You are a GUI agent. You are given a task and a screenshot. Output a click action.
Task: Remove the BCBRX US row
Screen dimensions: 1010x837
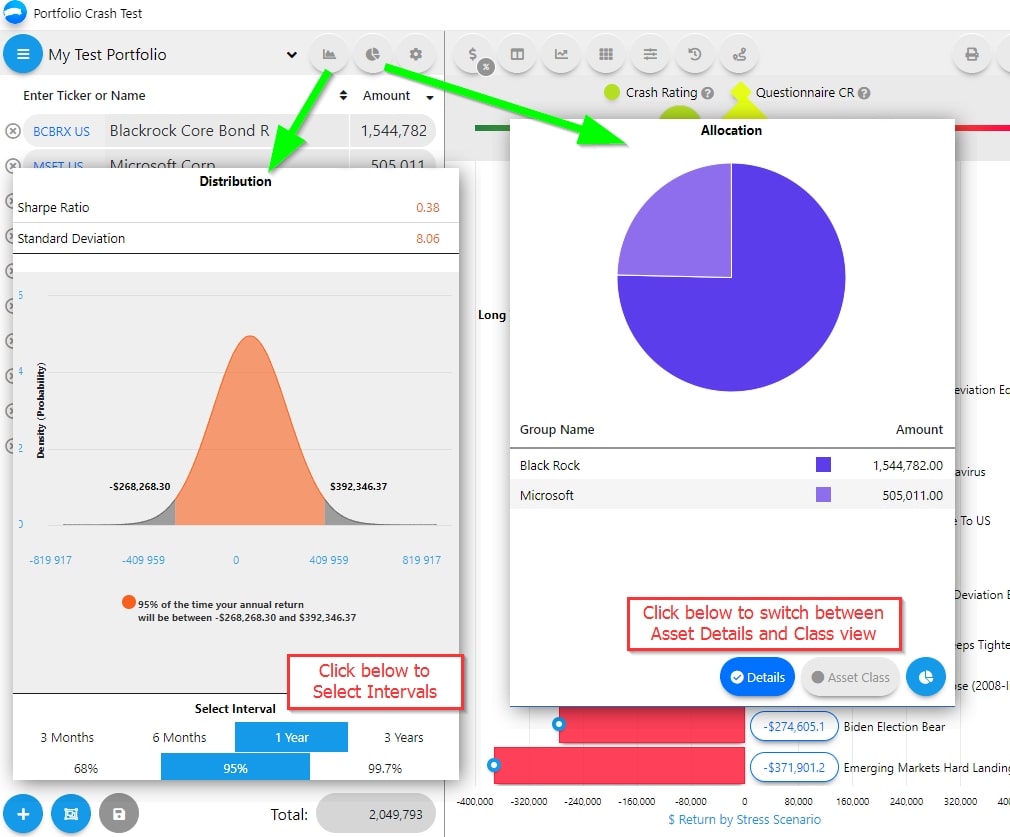click(x=12, y=131)
